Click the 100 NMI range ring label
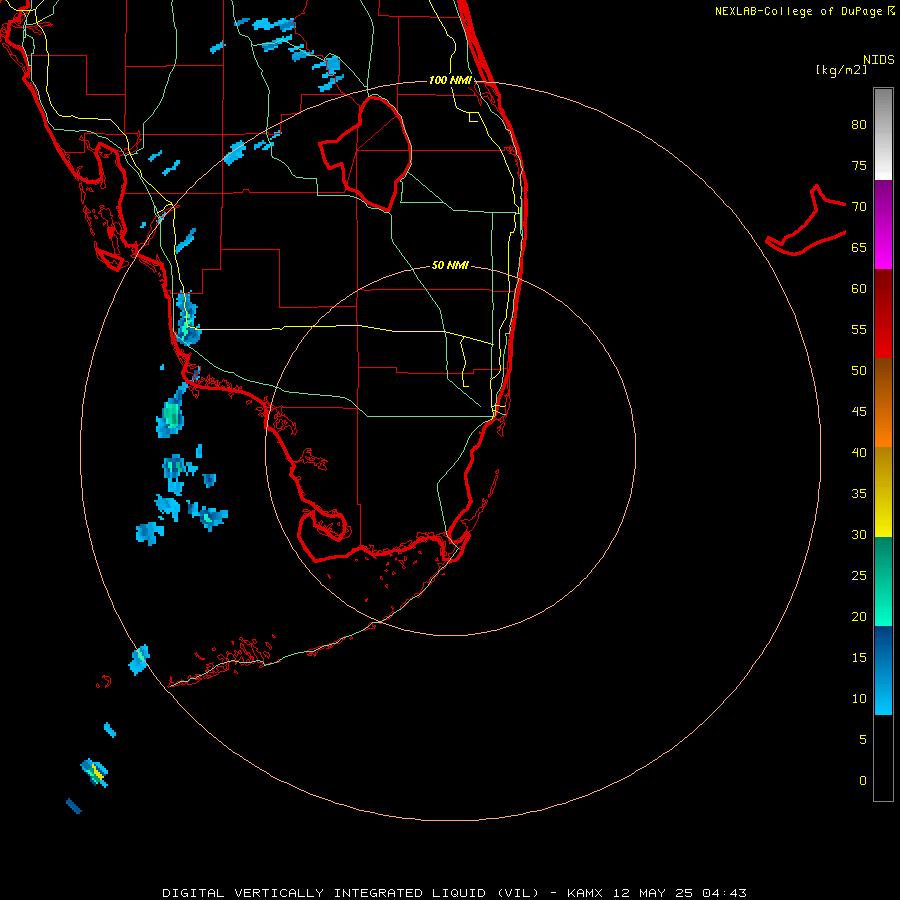 (x=450, y=80)
